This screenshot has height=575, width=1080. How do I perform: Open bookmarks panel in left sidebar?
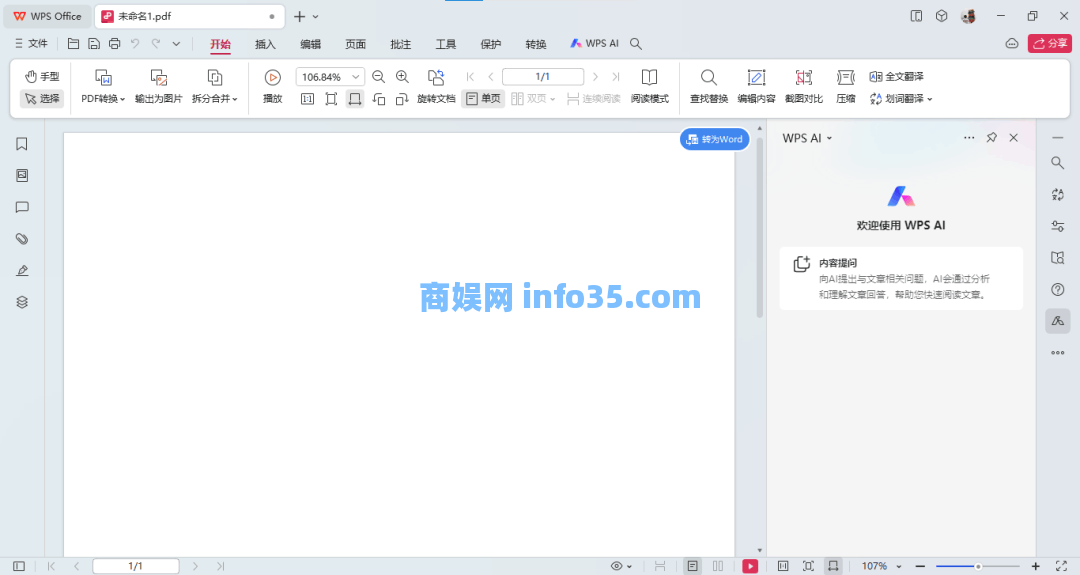(x=22, y=144)
